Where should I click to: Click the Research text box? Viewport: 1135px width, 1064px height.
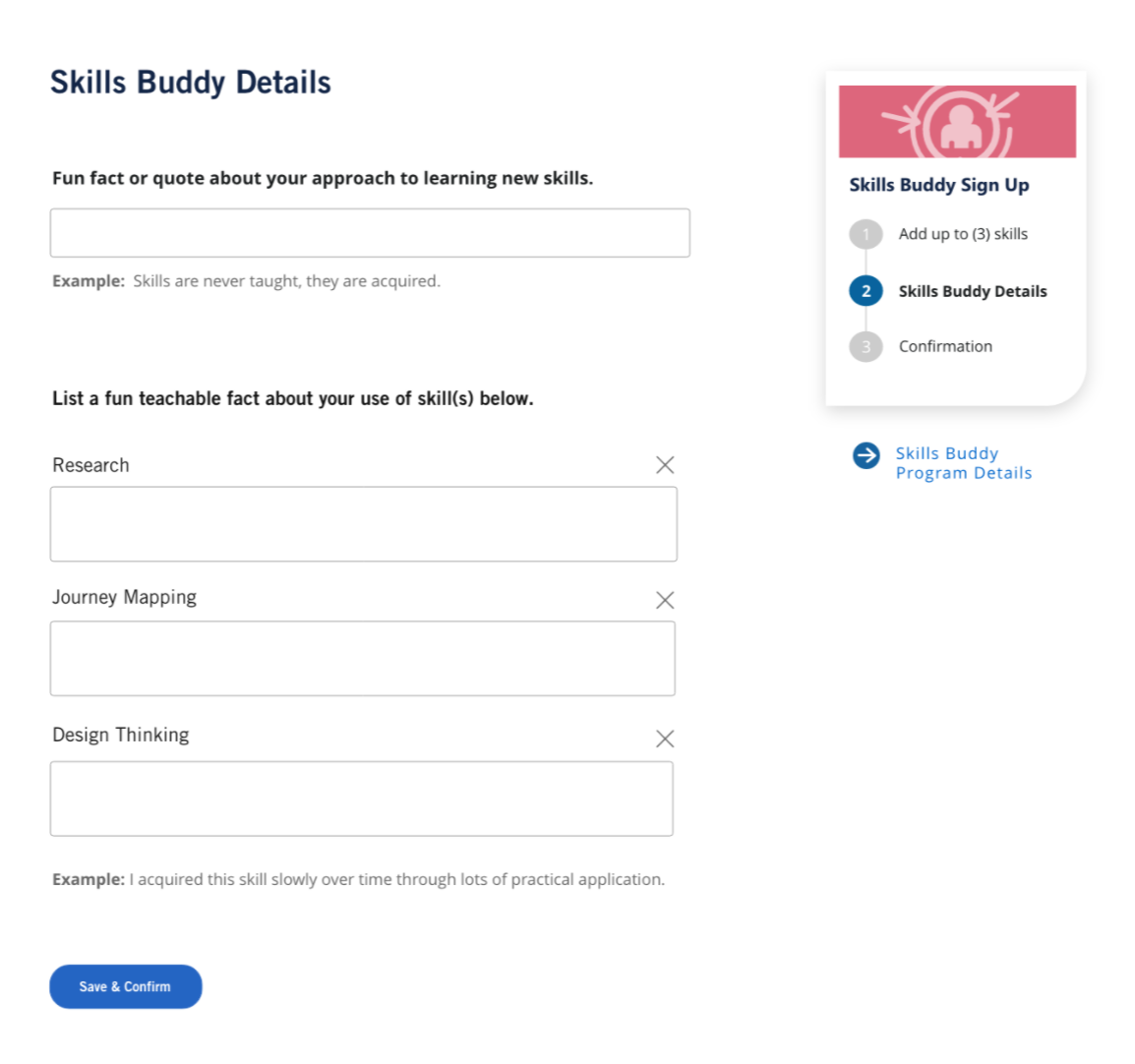(x=363, y=524)
